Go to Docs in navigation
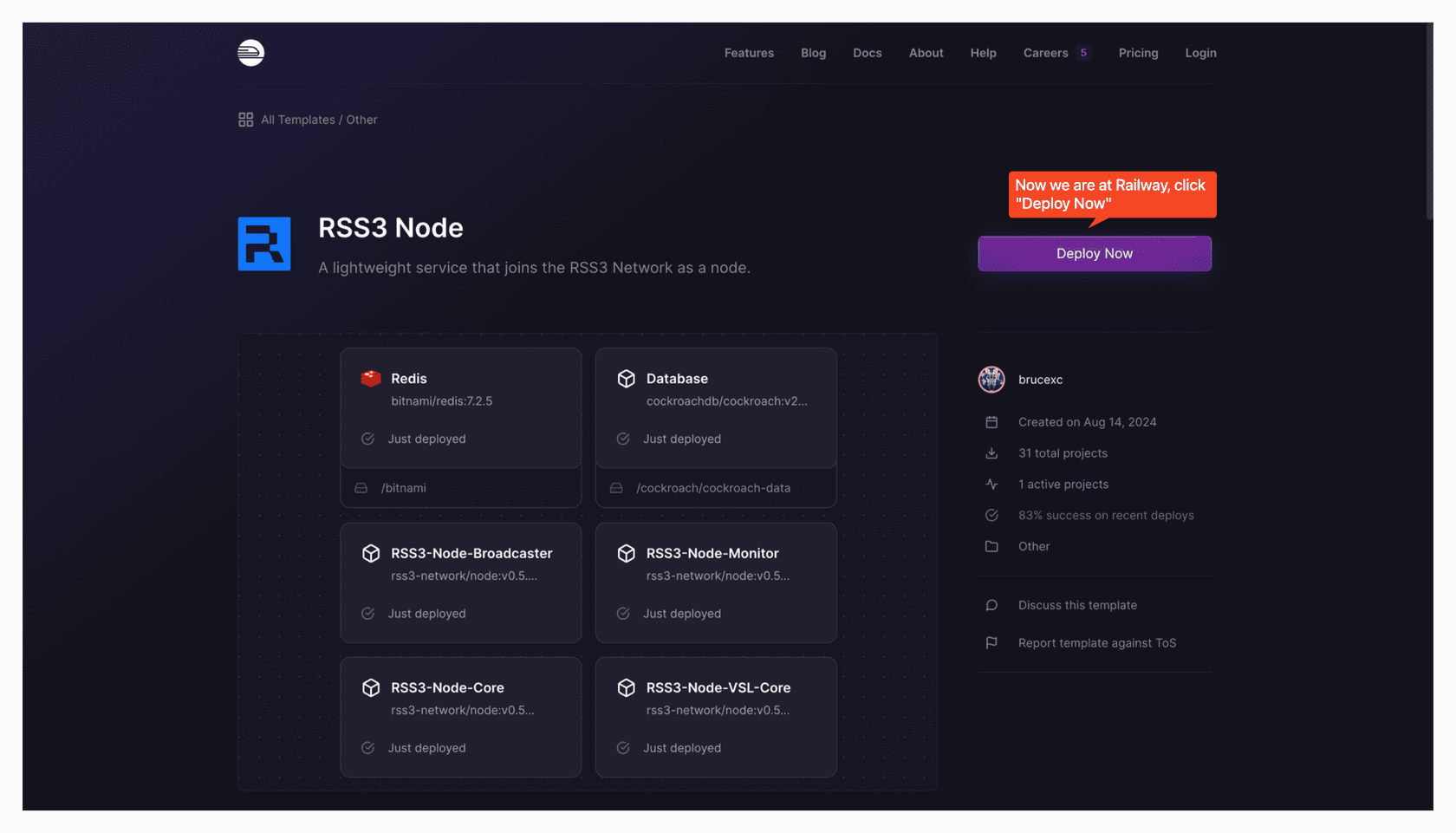The height and width of the screenshot is (833, 1456). pos(868,53)
